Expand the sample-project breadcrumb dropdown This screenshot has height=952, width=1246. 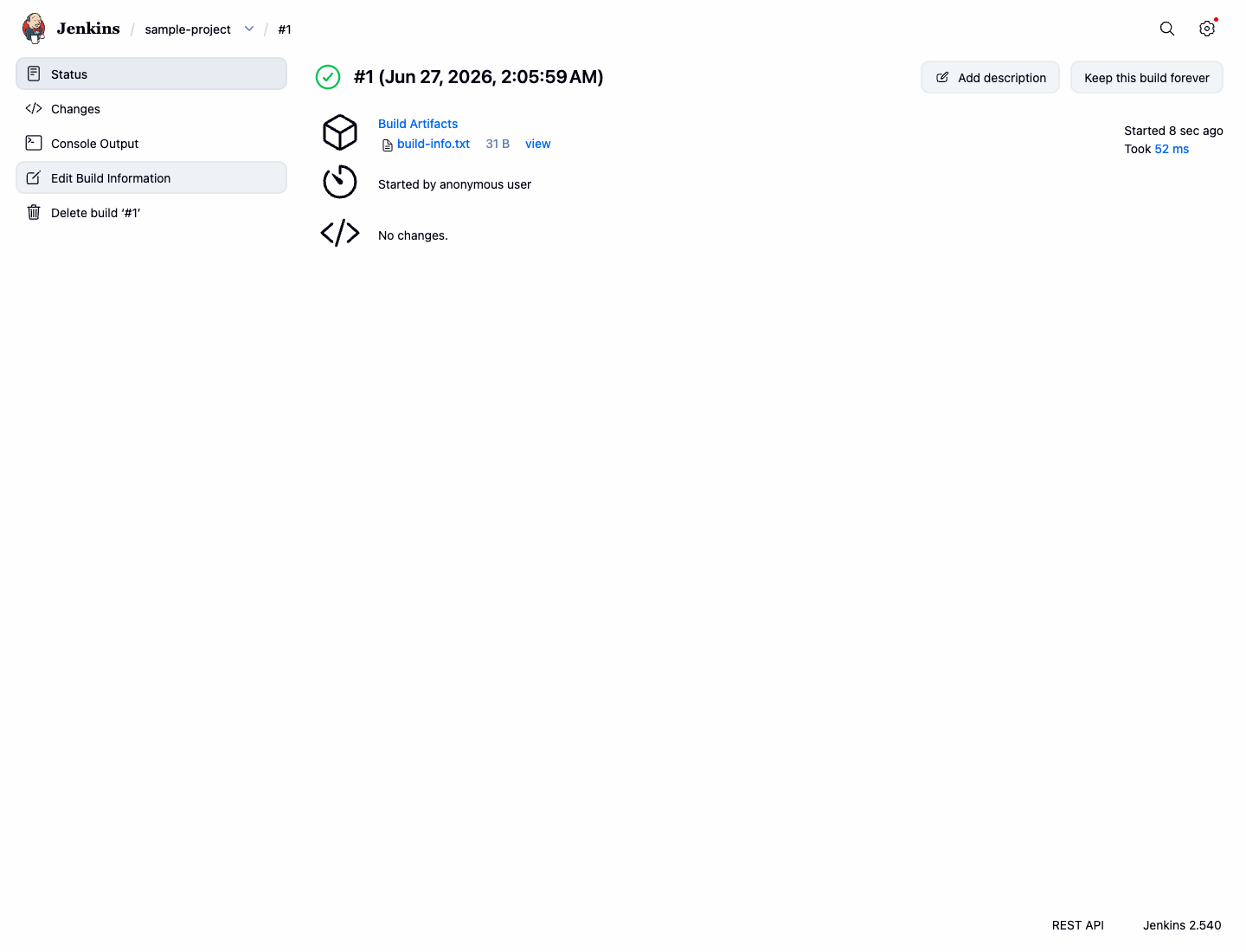click(x=249, y=29)
